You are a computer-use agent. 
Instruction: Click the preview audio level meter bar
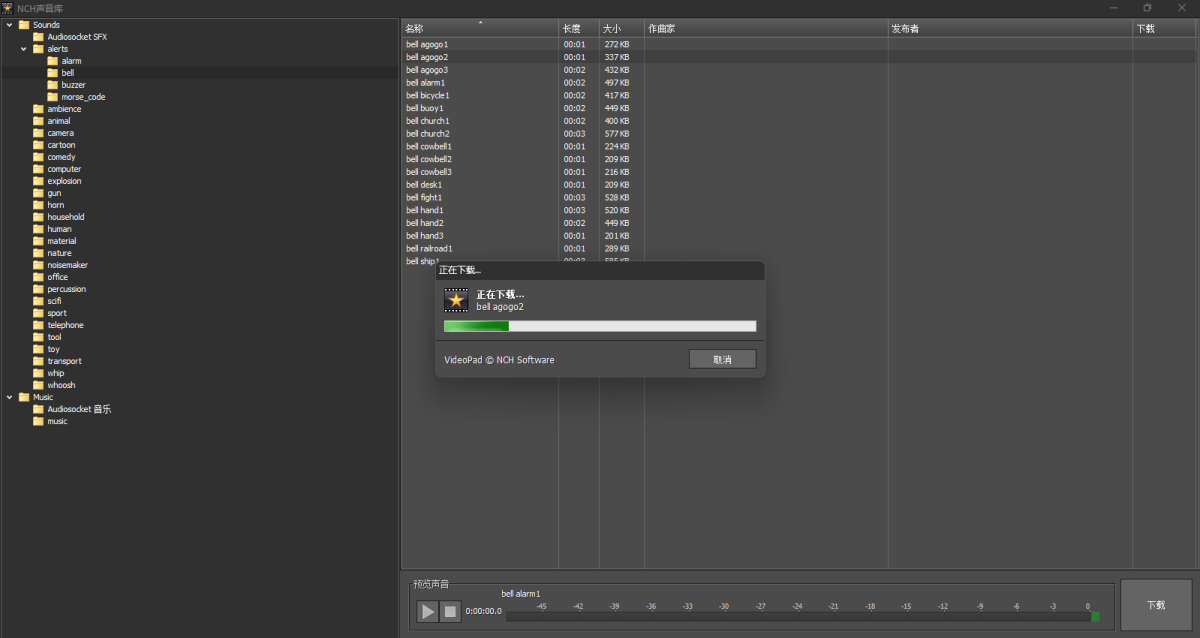pyautogui.click(x=800, y=617)
